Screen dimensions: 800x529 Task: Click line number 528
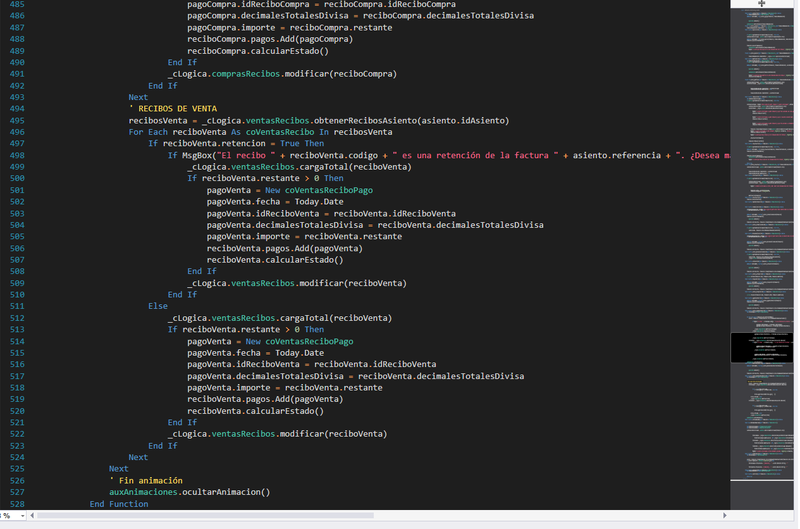pos(17,504)
